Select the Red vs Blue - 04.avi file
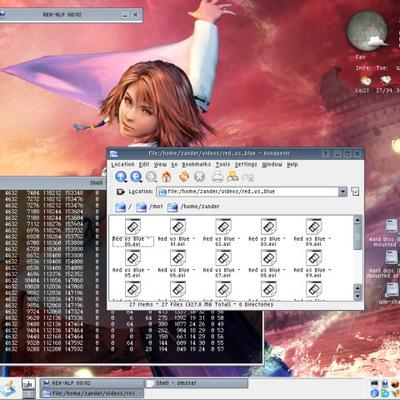Viewport: 400px width, 400px height. coord(314,233)
